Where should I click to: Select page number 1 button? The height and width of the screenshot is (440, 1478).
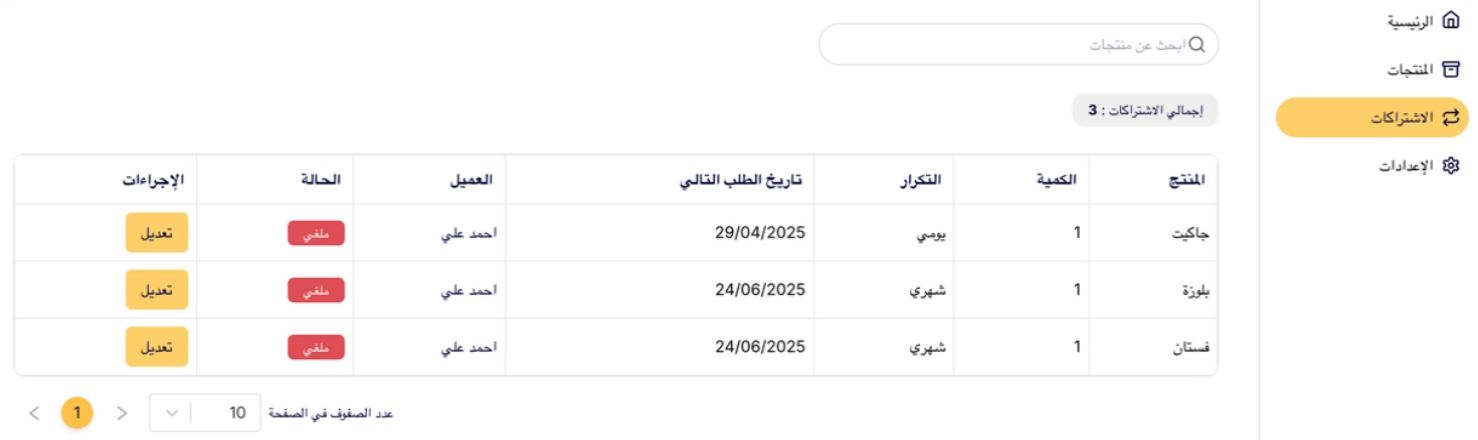coord(77,412)
